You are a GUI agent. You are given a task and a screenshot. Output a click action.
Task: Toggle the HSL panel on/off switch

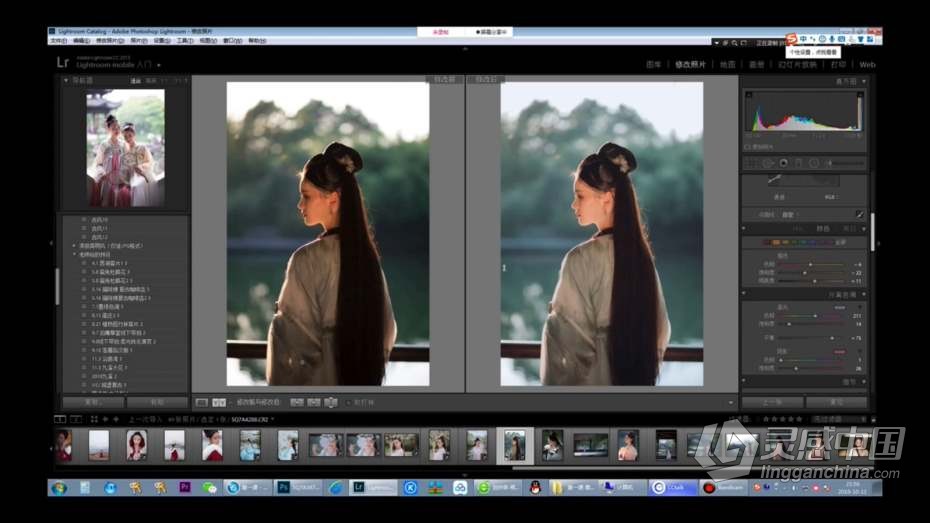[744, 228]
